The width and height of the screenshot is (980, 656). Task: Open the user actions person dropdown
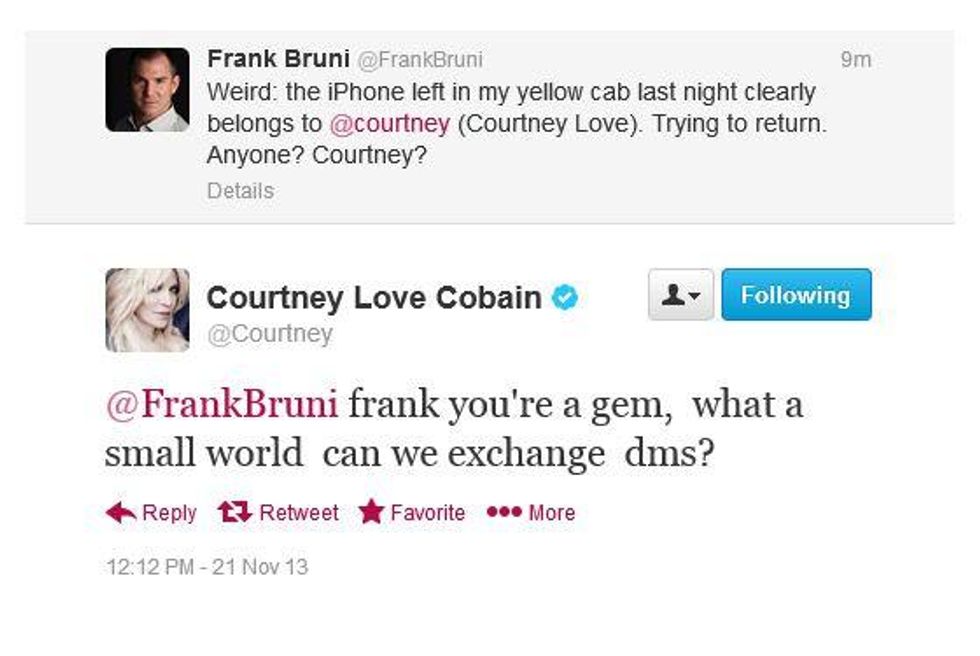point(680,295)
